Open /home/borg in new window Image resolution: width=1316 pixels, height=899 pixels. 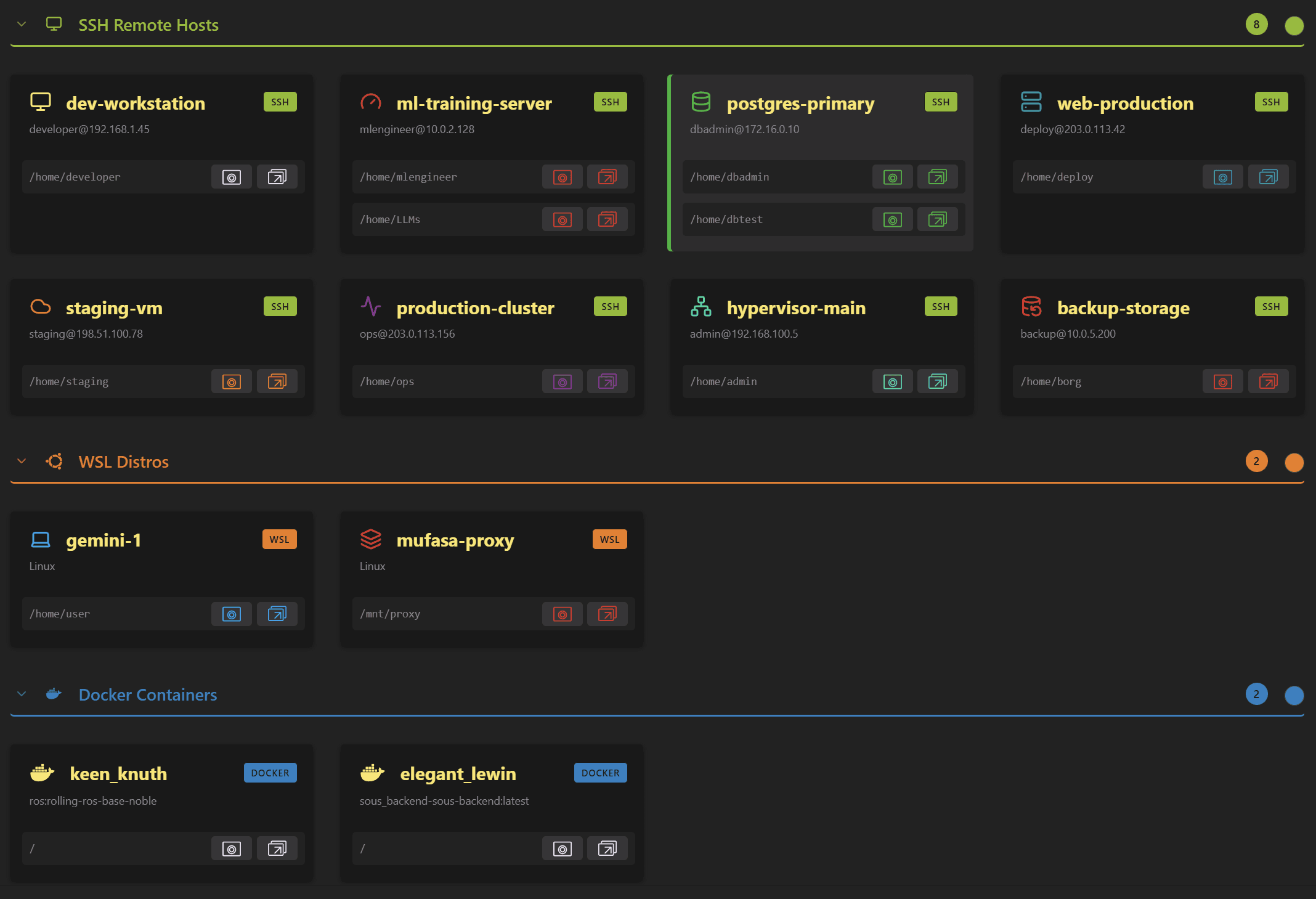(1269, 382)
